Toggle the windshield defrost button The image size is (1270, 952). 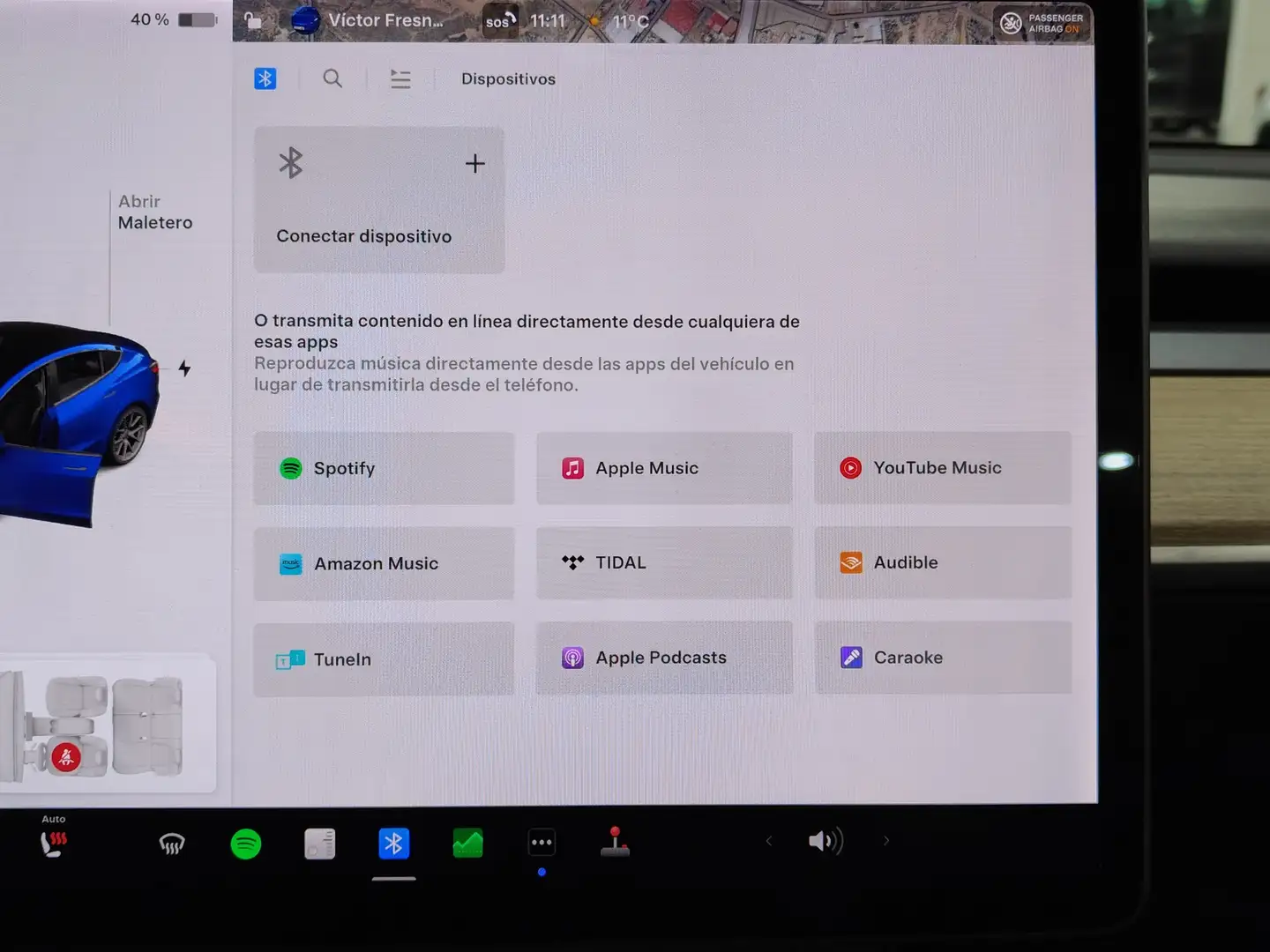(x=171, y=844)
